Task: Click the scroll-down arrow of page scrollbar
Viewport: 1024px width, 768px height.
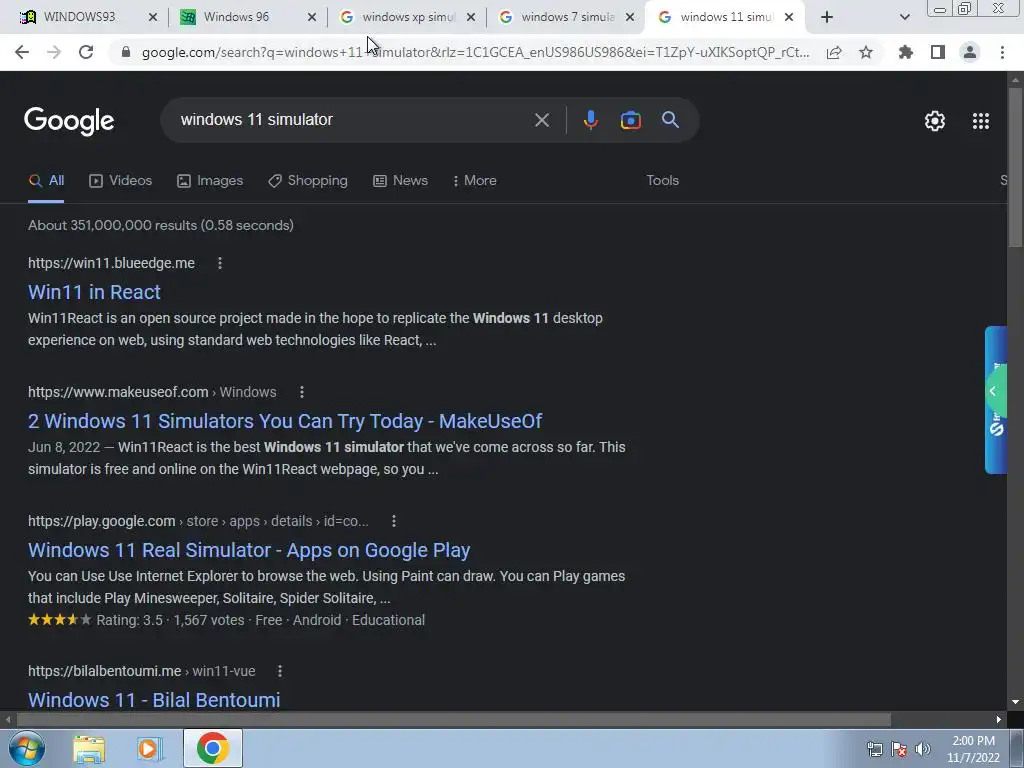Action: [x=1015, y=702]
